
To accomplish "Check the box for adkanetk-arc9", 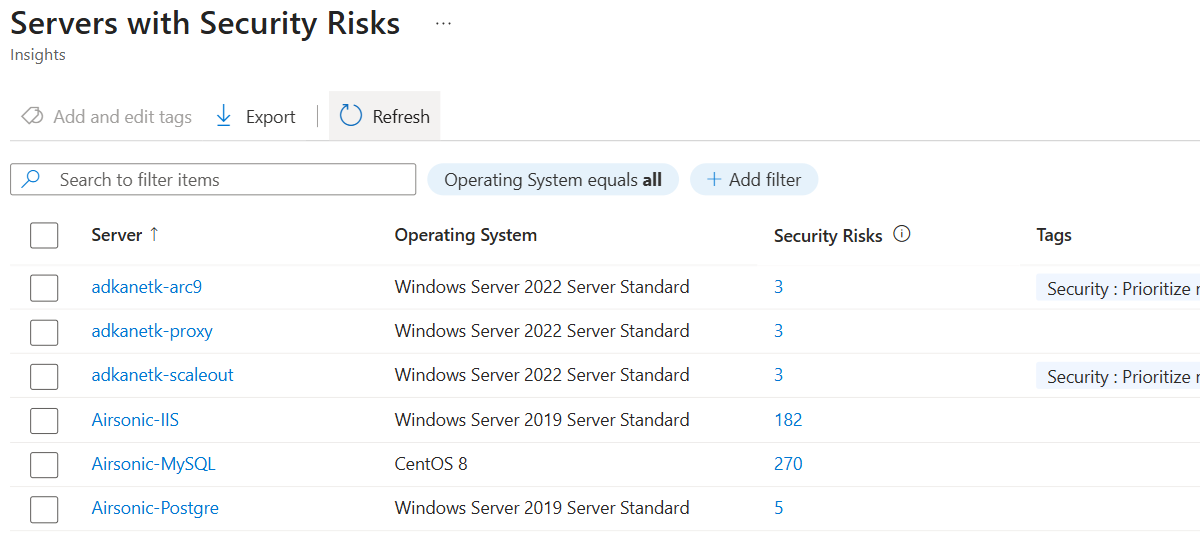I will click(x=44, y=288).
